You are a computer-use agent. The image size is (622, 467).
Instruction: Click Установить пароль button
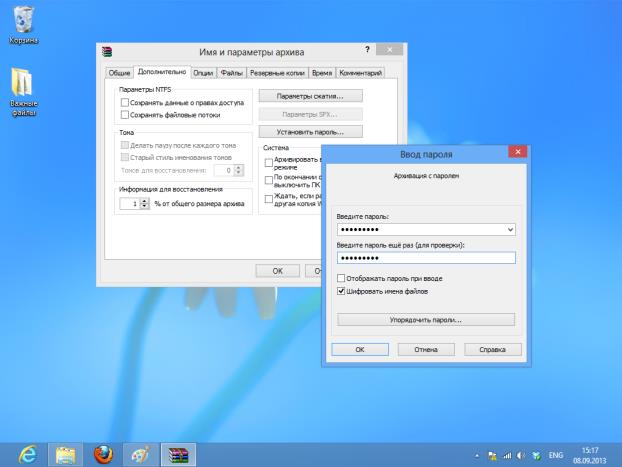(311, 132)
